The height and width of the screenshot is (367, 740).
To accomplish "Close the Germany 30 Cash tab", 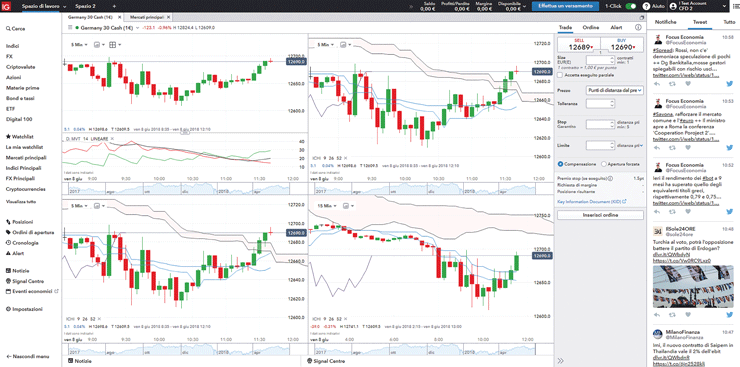I will tap(120, 17).
